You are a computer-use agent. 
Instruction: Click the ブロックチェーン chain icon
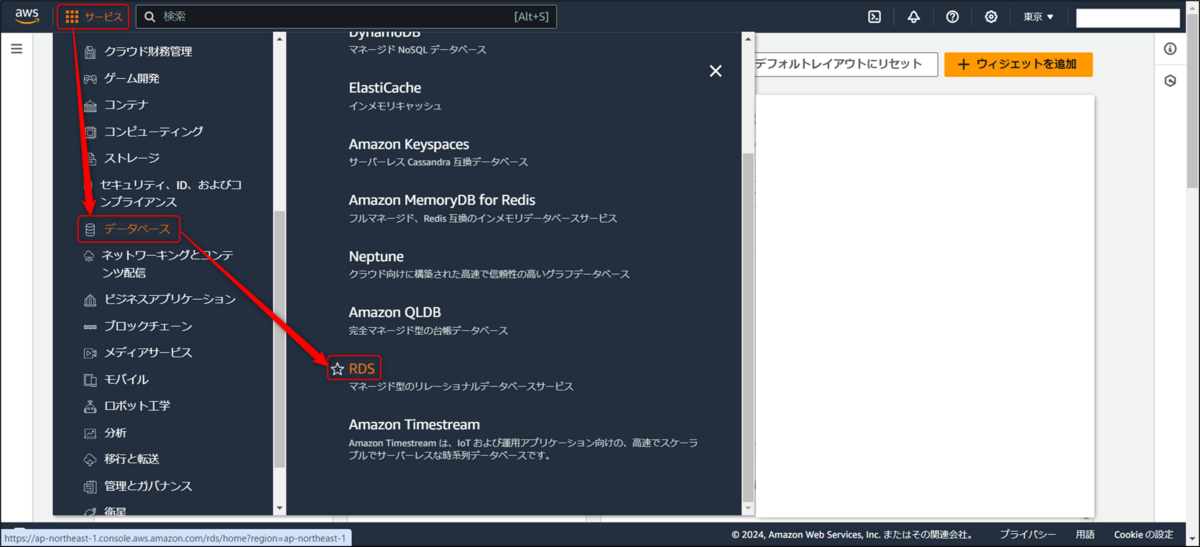[x=90, y=326]
